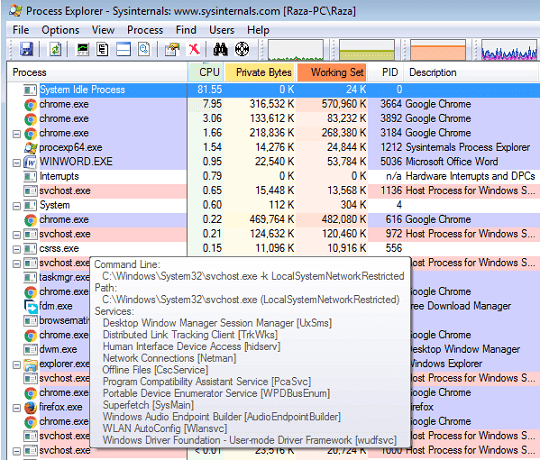
Task: Click the Chrome icon of PID 3892
Action: [x=30, y=119]
